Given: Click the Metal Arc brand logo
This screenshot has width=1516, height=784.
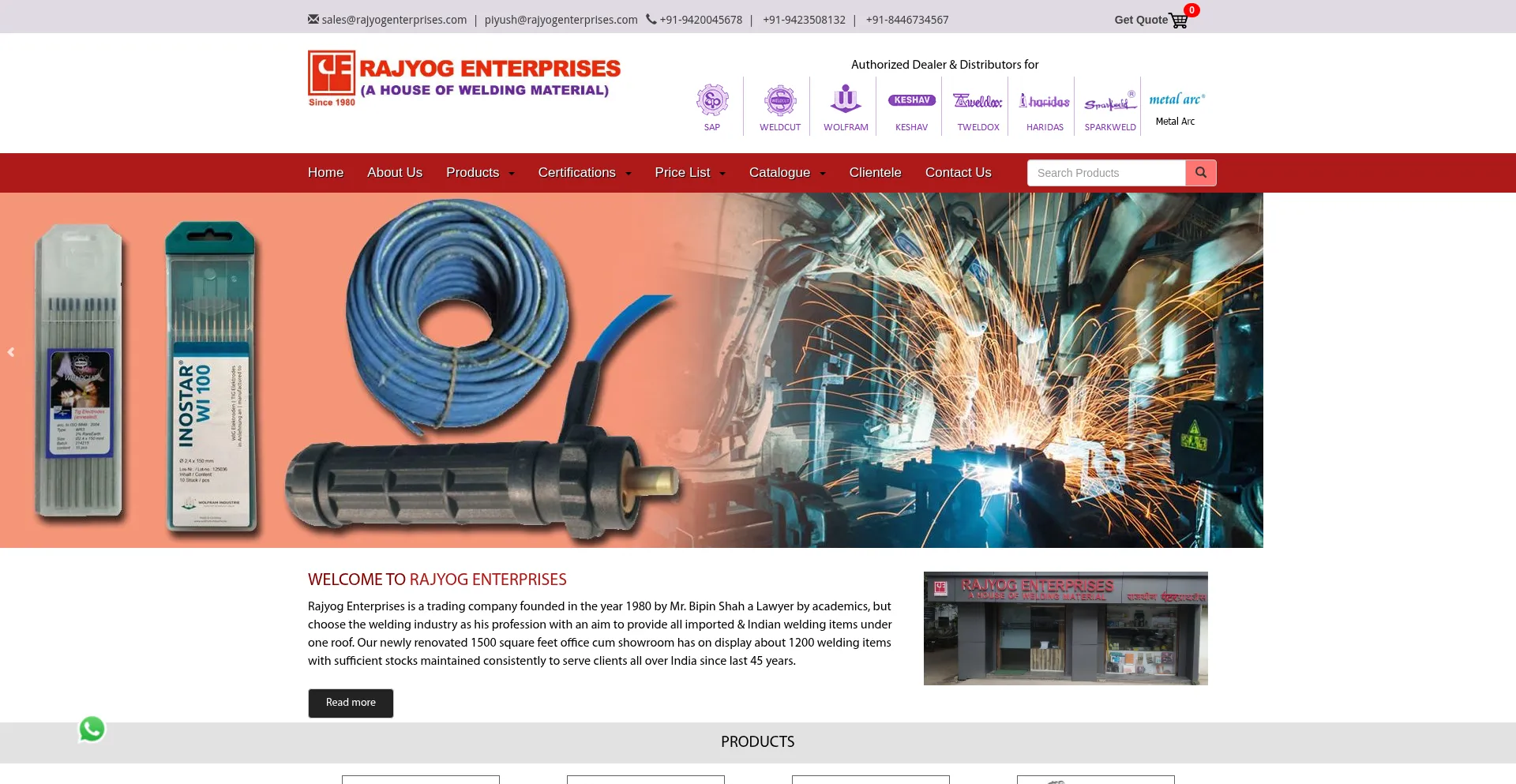Looking at the screenshot, I should coord(1176,99).
